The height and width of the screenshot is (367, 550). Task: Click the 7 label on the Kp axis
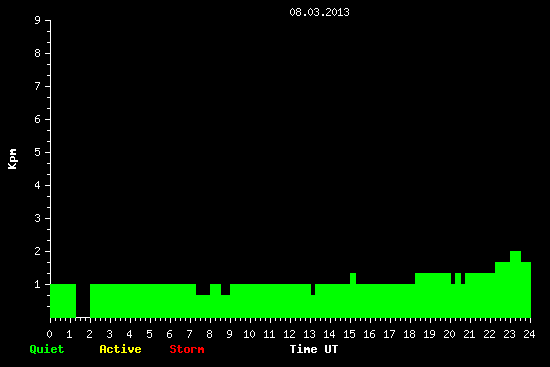coord(38,86)
